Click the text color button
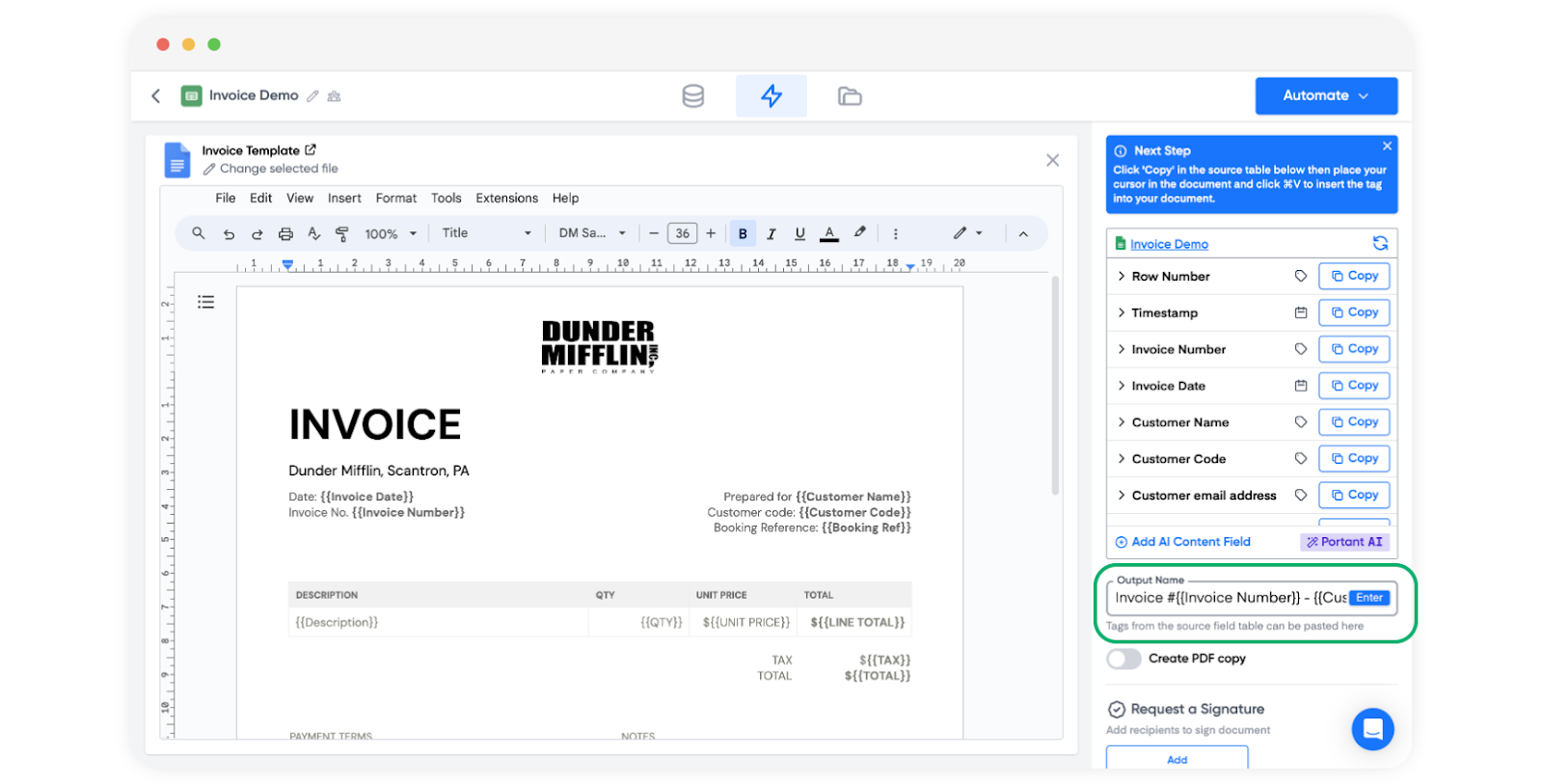This screenshot has height=784, width=1543. tap(828, 233)
